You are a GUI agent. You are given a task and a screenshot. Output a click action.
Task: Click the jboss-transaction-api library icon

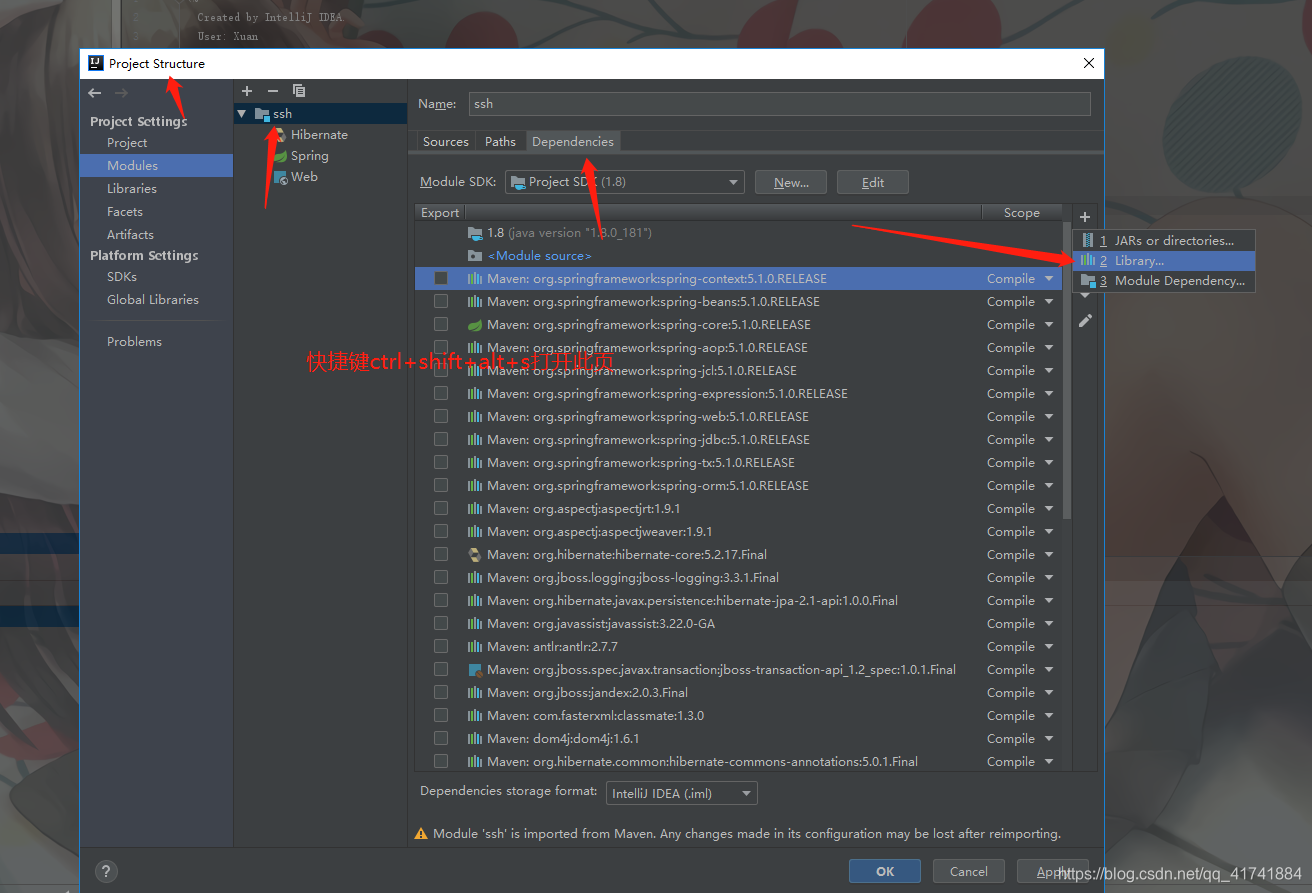click(x=475, y=670)
